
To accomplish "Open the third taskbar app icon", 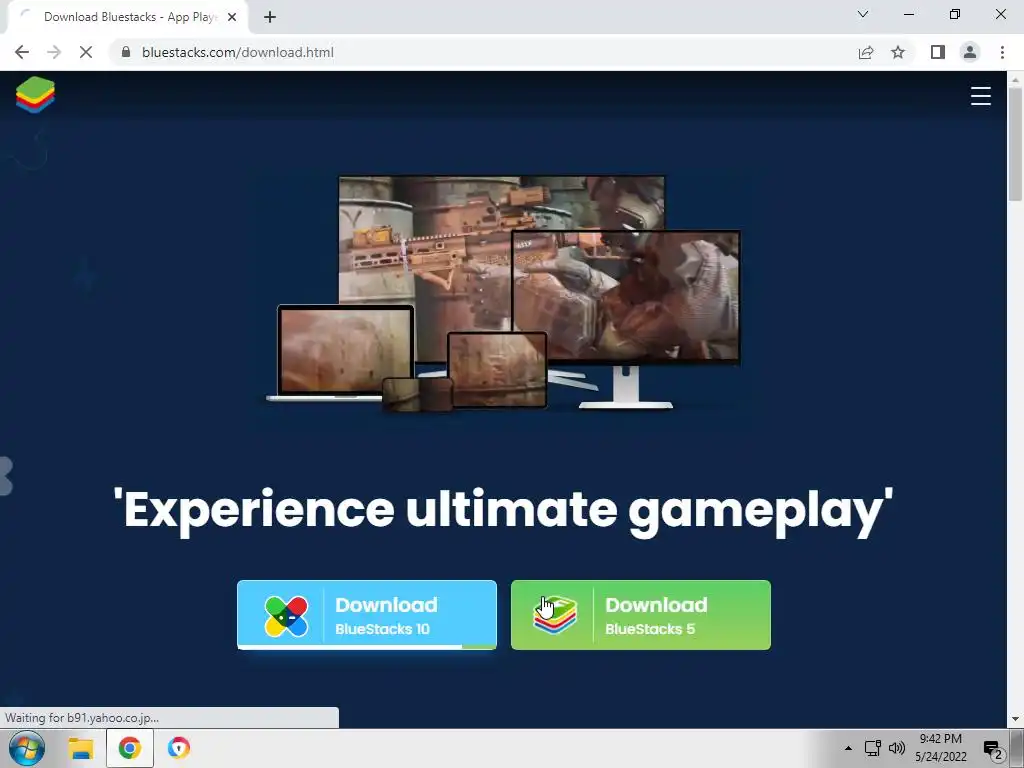I will click(178, 748).
